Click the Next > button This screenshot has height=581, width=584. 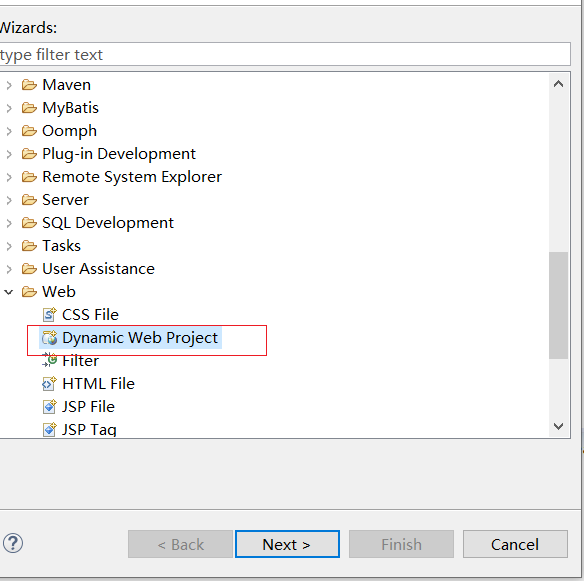pos(287,544)
